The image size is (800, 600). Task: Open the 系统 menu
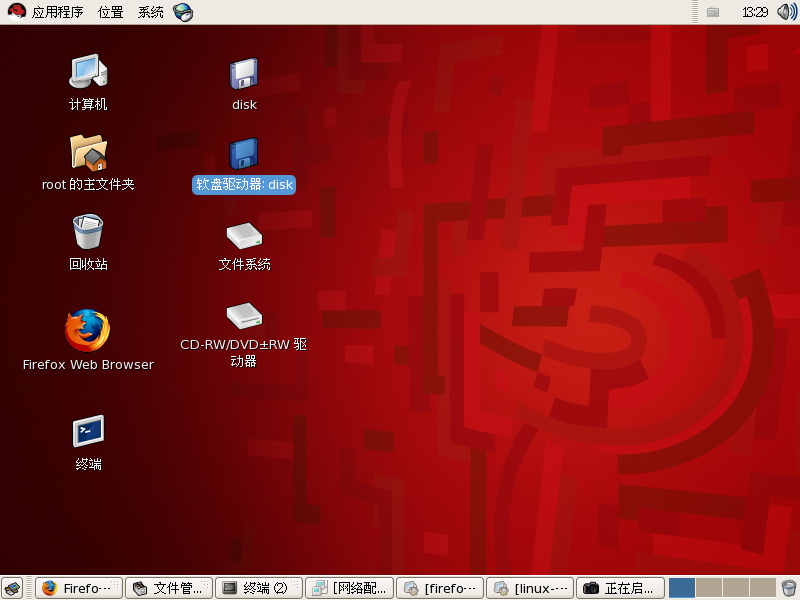pos(150,12)
